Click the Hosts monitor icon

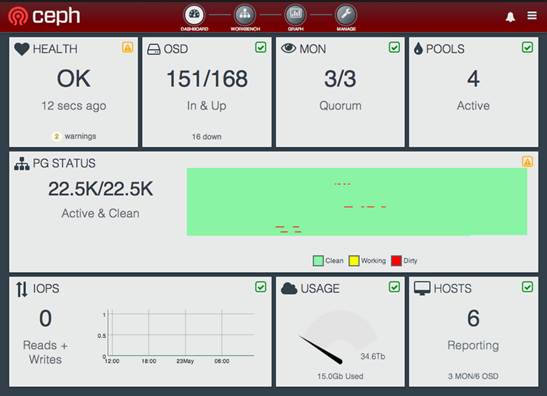[x=422, y=289]
